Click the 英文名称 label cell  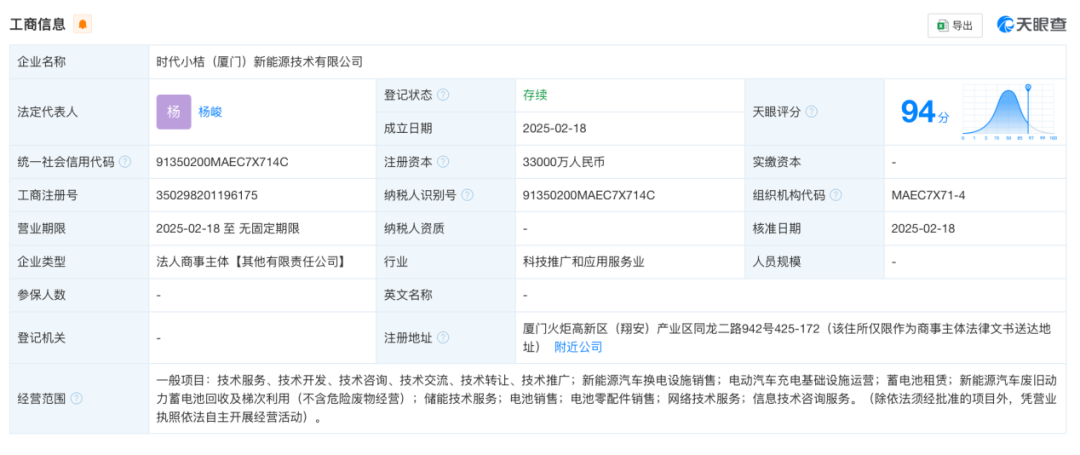tap(446, 295)
